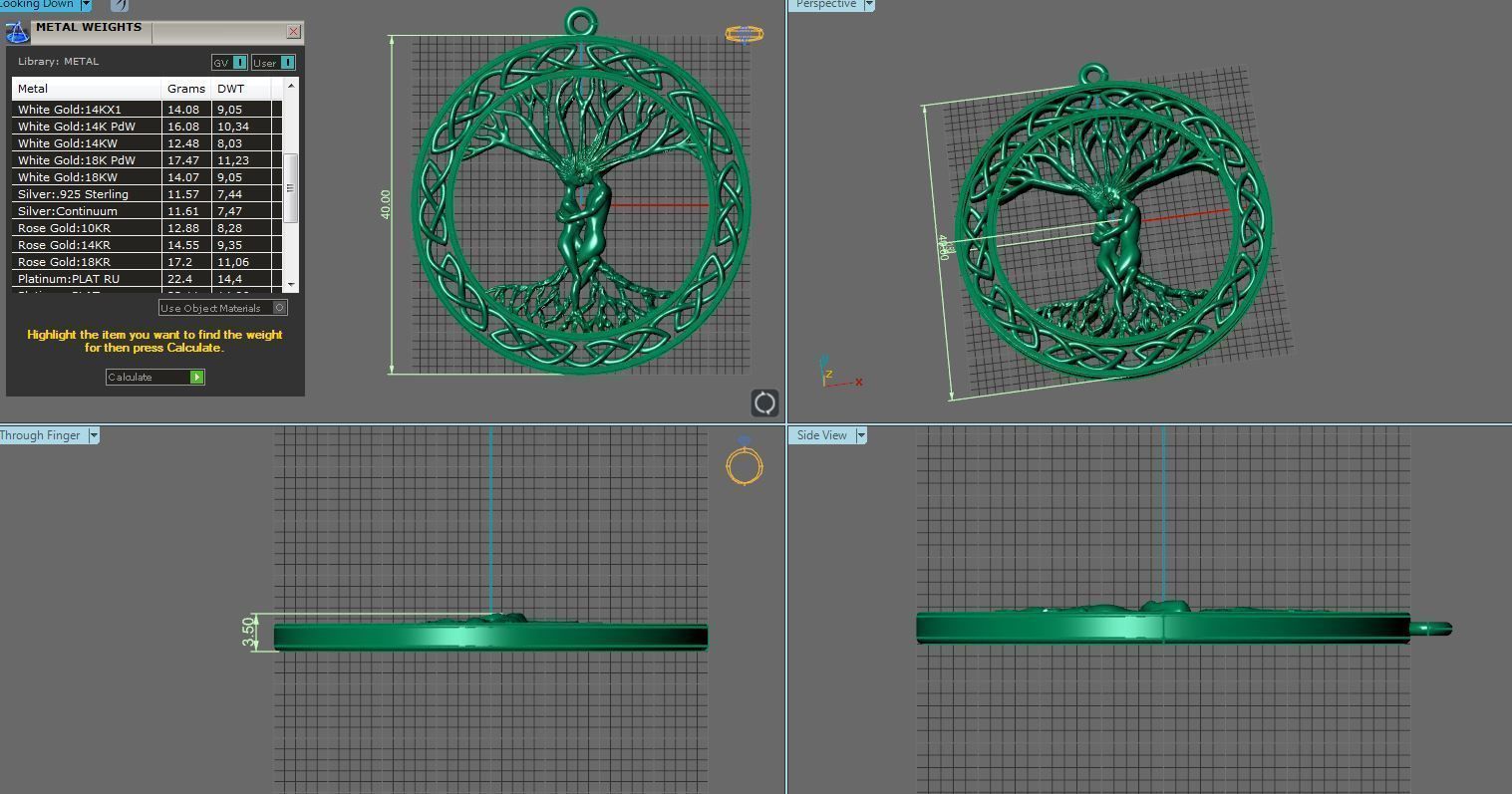Select Silver:Continuum row

(147, 211)
